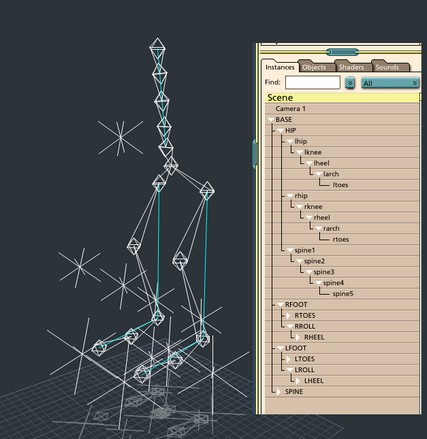
Task: Click the panel's top teal grab handle
Action: [x=342, y=52]
